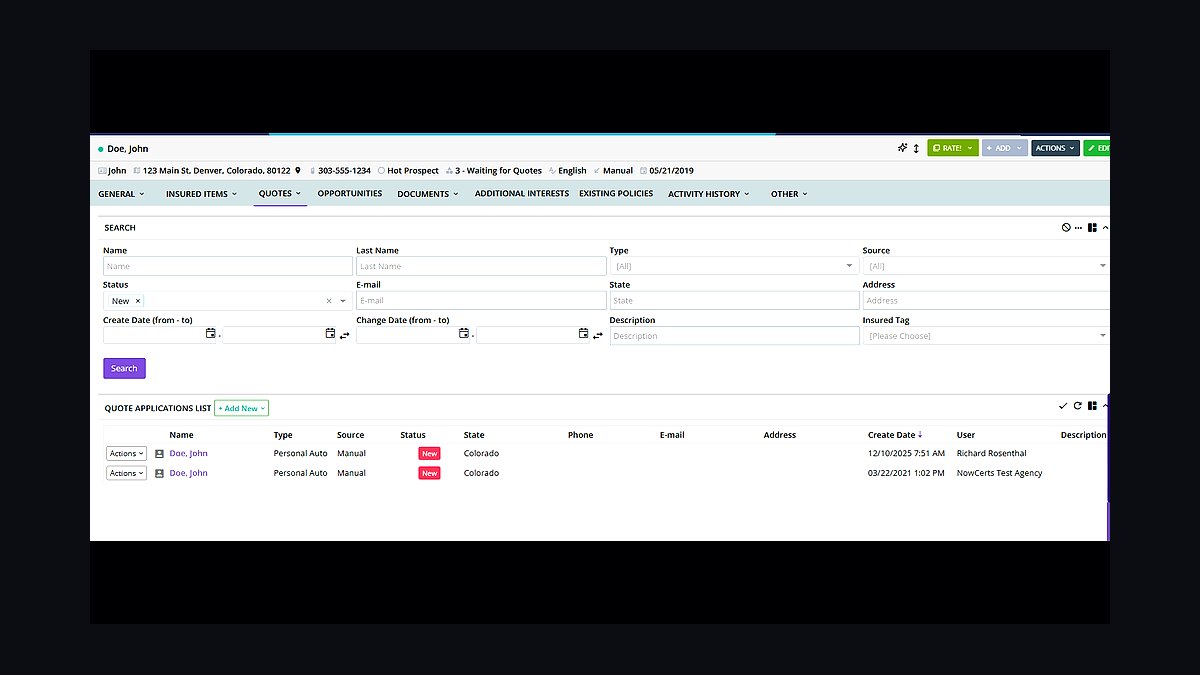Open Actions dropdown for NowCerts Test Agency row
The image size is (1200, 675).
pyautogui.click(x=126, y=474)
